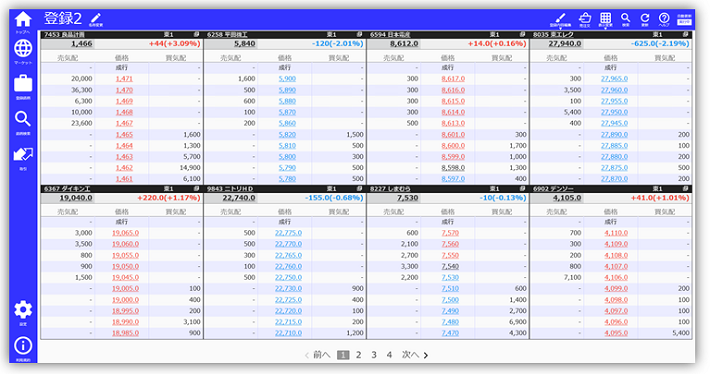Open the Market globe icon
The width and height of the screenshot is (710, 374).
point(23,51)
